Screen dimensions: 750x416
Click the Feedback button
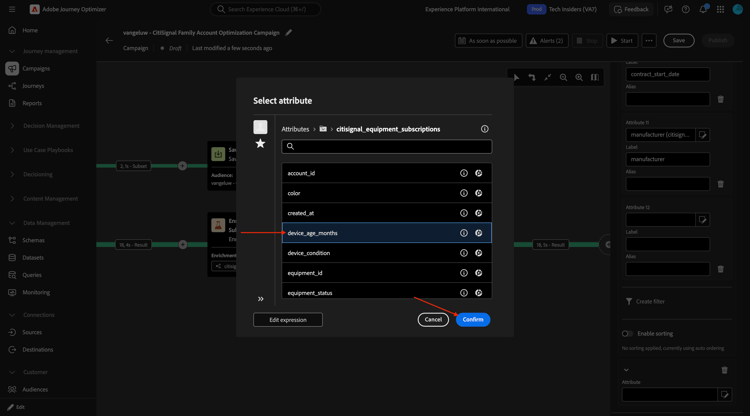[631, 9]
